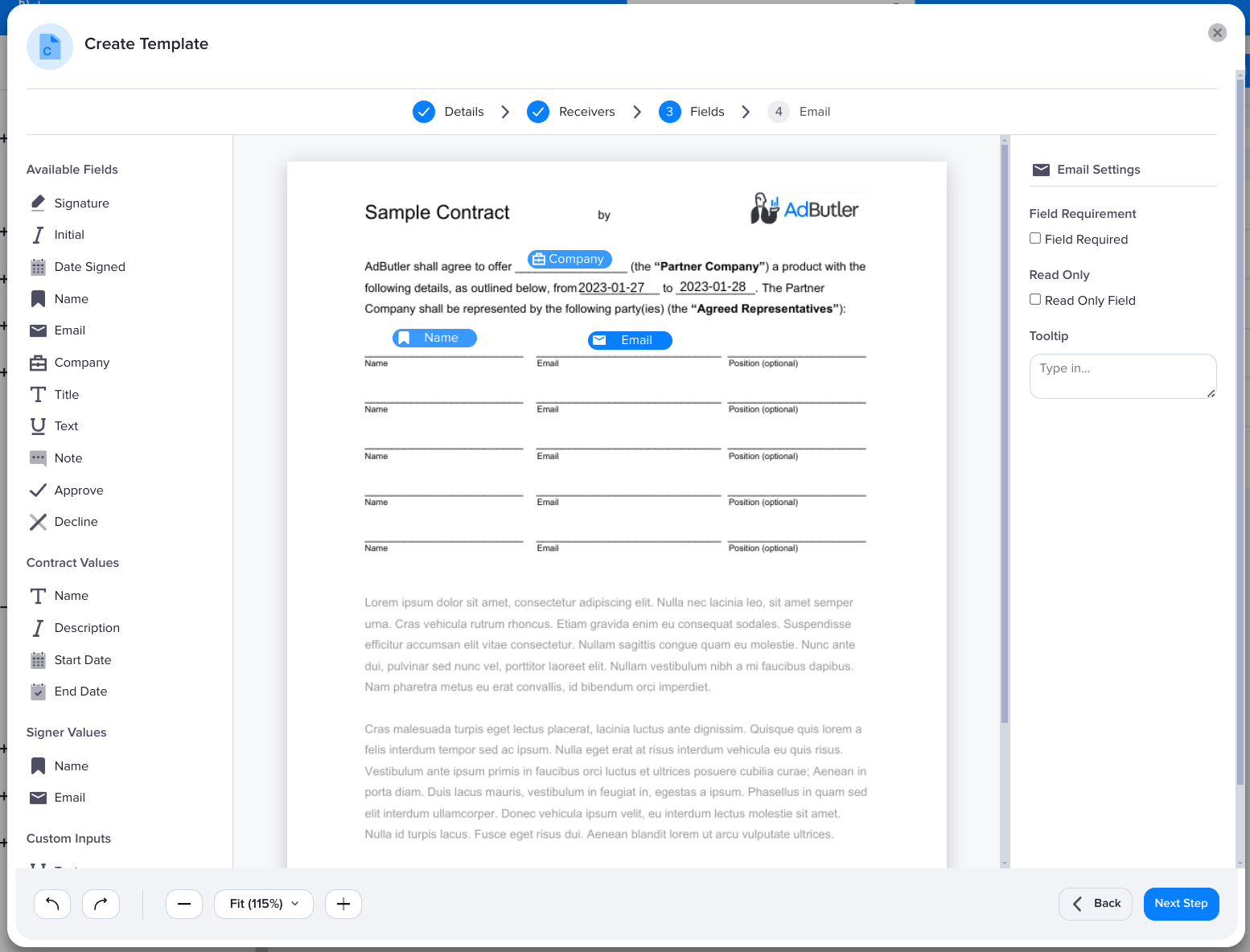Redo the last action
1250x952 pixels.
tap(101, 904)
